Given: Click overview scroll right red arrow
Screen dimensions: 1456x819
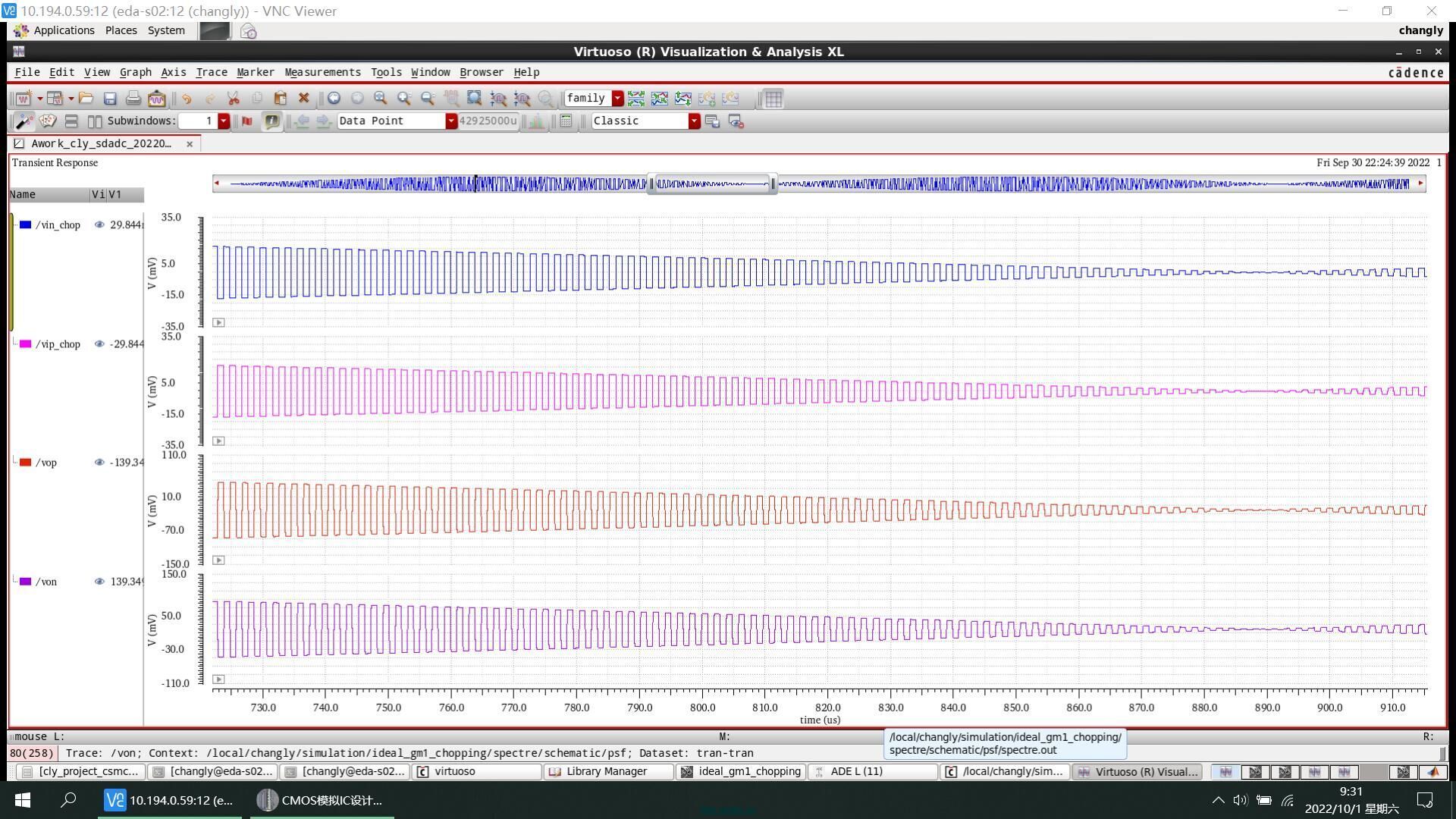Looking at the screenshot, I should 1420,184.
